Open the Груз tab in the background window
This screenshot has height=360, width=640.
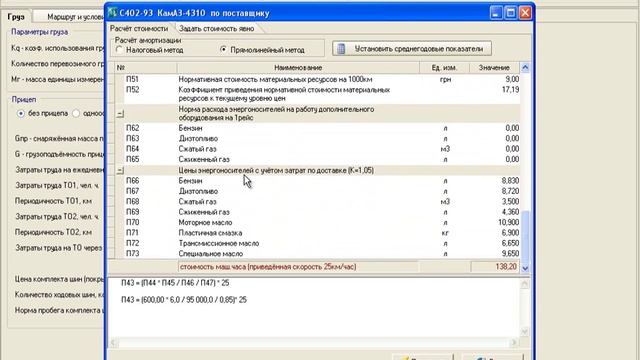click(16, 17)
